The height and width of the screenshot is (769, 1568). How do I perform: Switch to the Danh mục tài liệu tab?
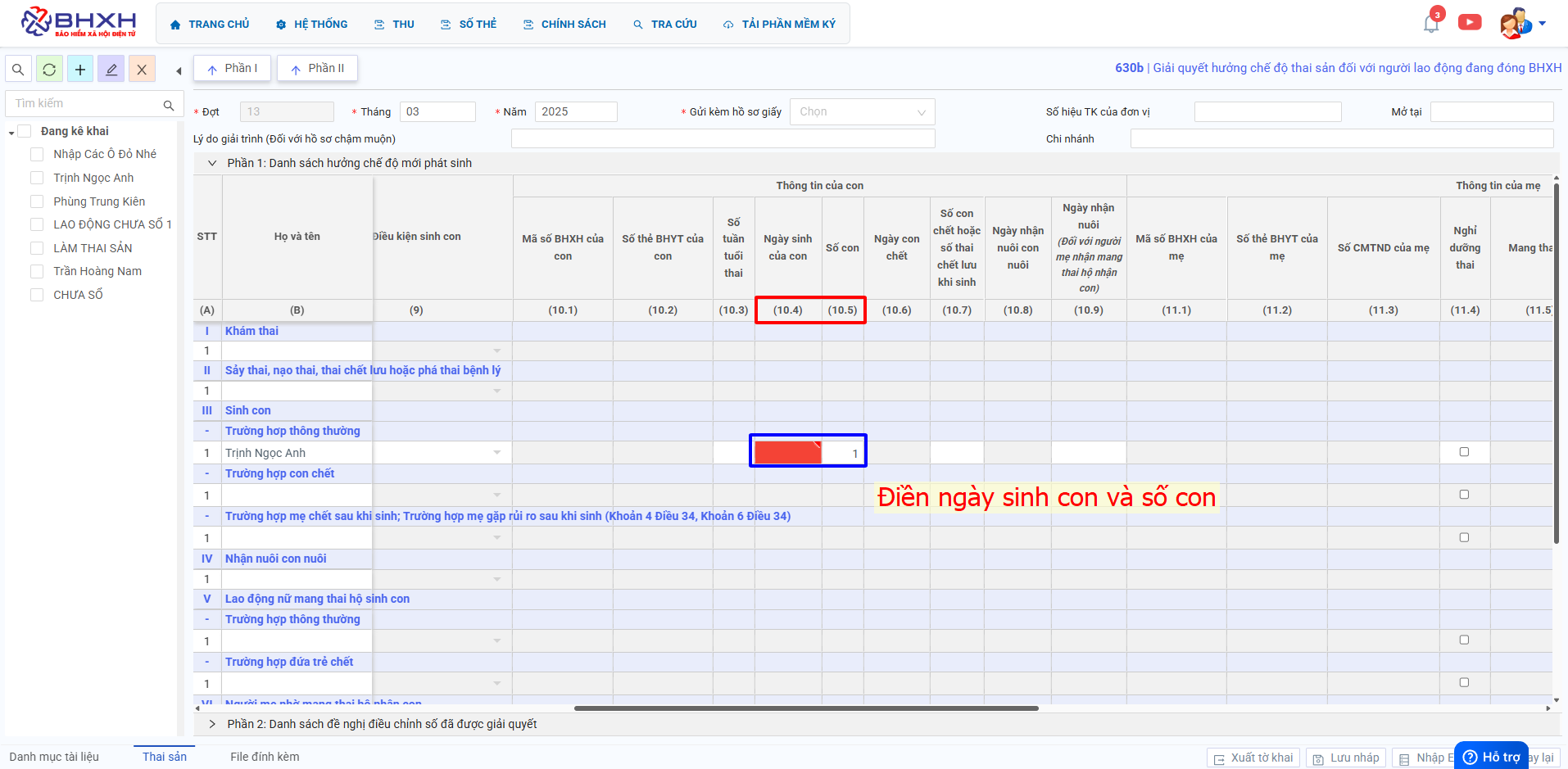click(54, 757)
